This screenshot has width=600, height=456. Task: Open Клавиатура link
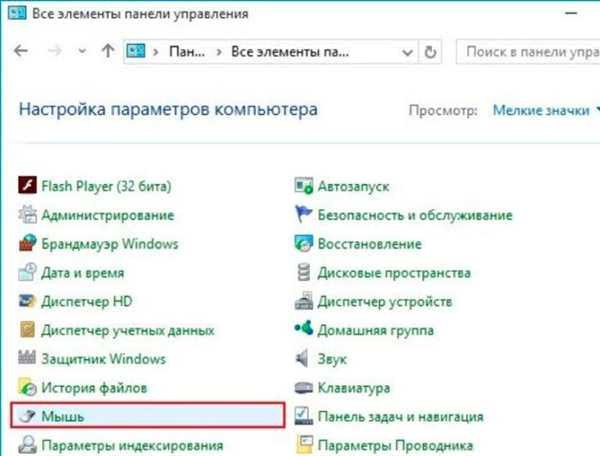point(354,388)
